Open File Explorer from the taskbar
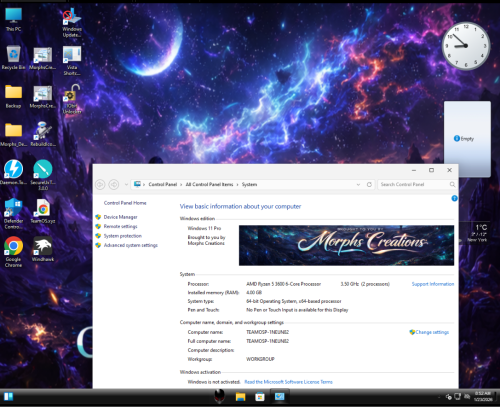 pos(240,397)
